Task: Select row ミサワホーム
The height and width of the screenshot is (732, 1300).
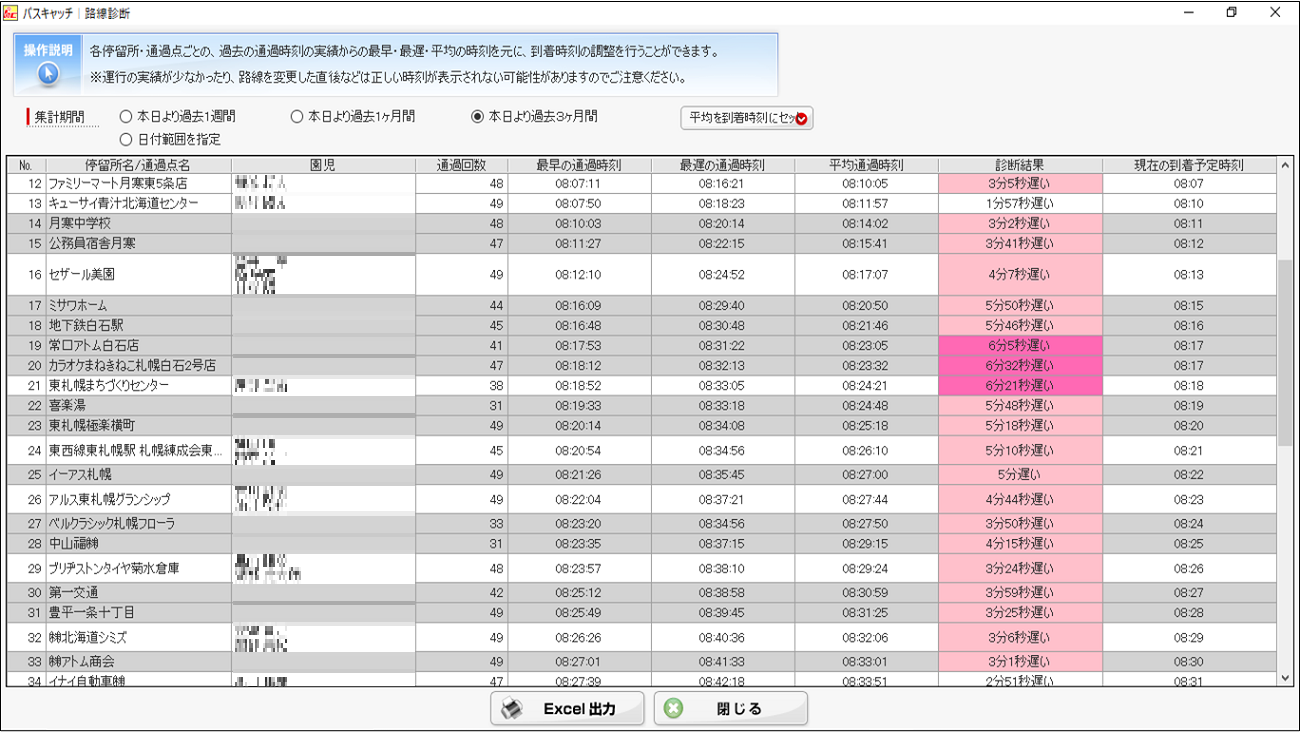Action: pyautogui.click(x=642, y=306)
